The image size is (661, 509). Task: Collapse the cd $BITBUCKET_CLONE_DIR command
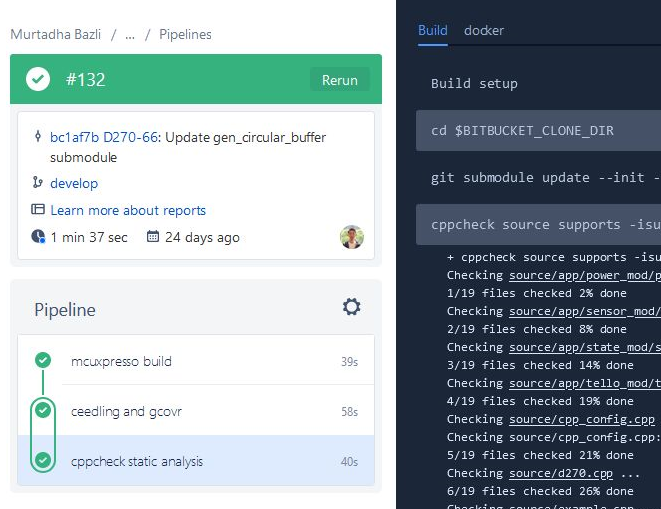pyautogui.click(x=539, y=131)
